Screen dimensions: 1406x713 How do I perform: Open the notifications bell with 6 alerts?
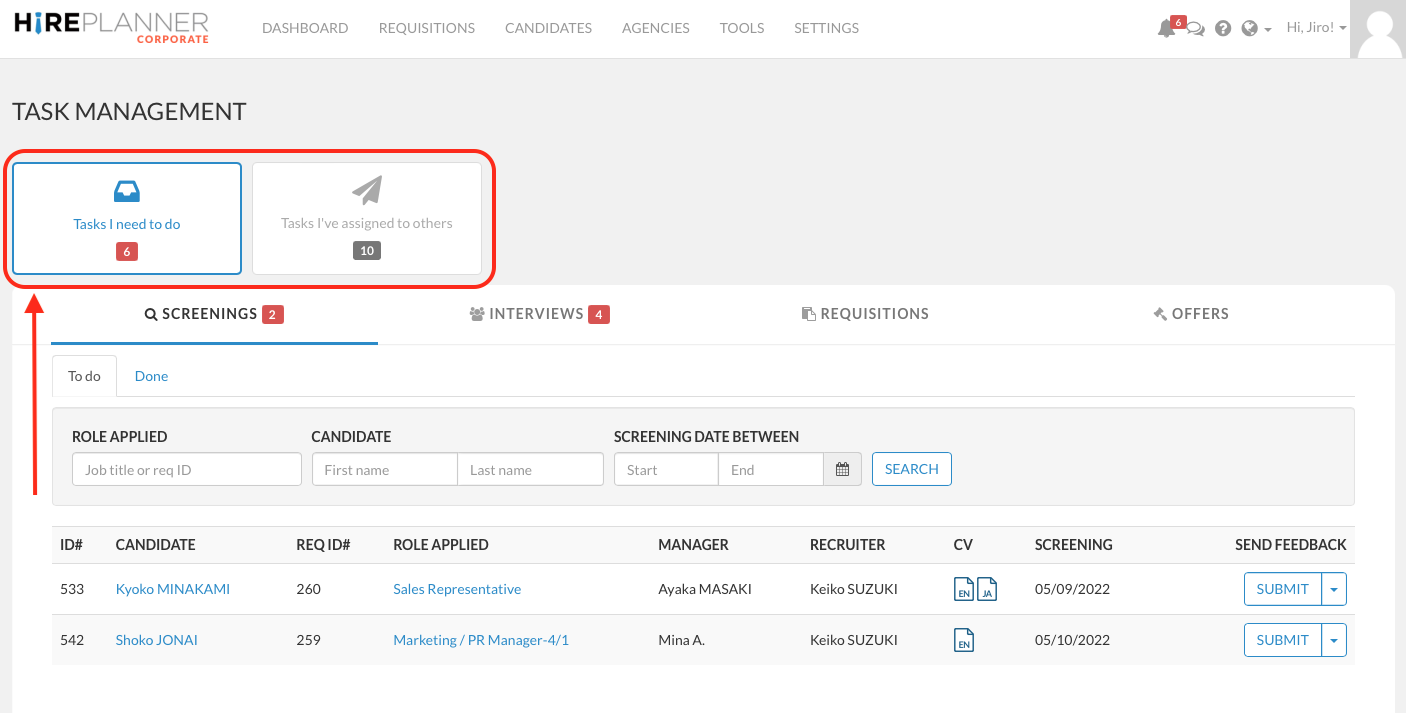click(x=1166, y=27)
